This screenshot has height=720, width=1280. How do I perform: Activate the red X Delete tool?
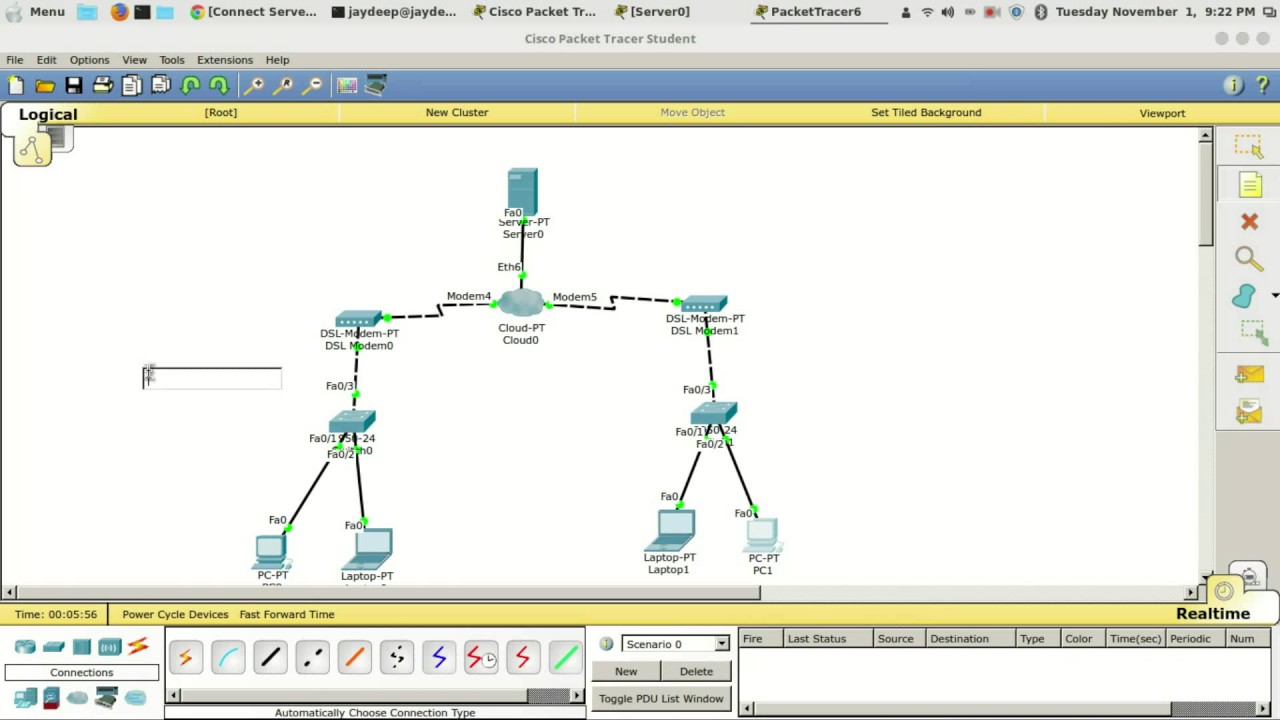pos(1249,222)
